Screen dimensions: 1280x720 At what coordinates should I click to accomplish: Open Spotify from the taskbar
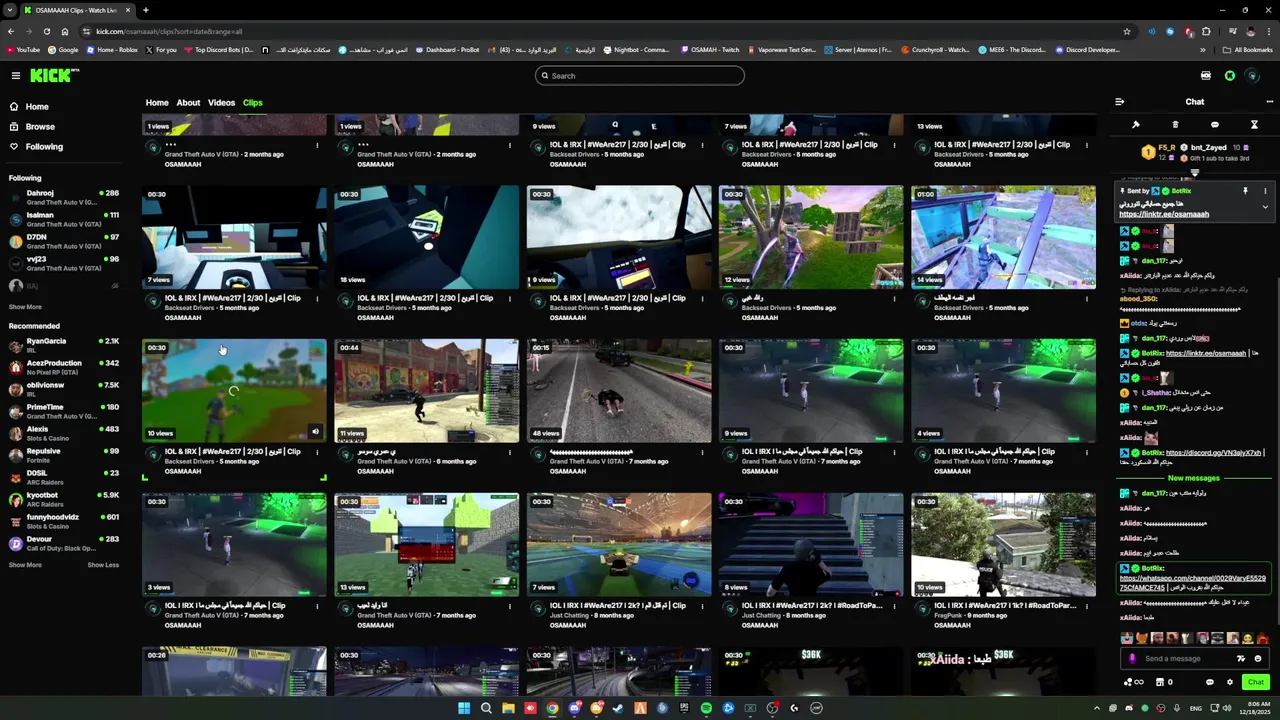[706, 708]
